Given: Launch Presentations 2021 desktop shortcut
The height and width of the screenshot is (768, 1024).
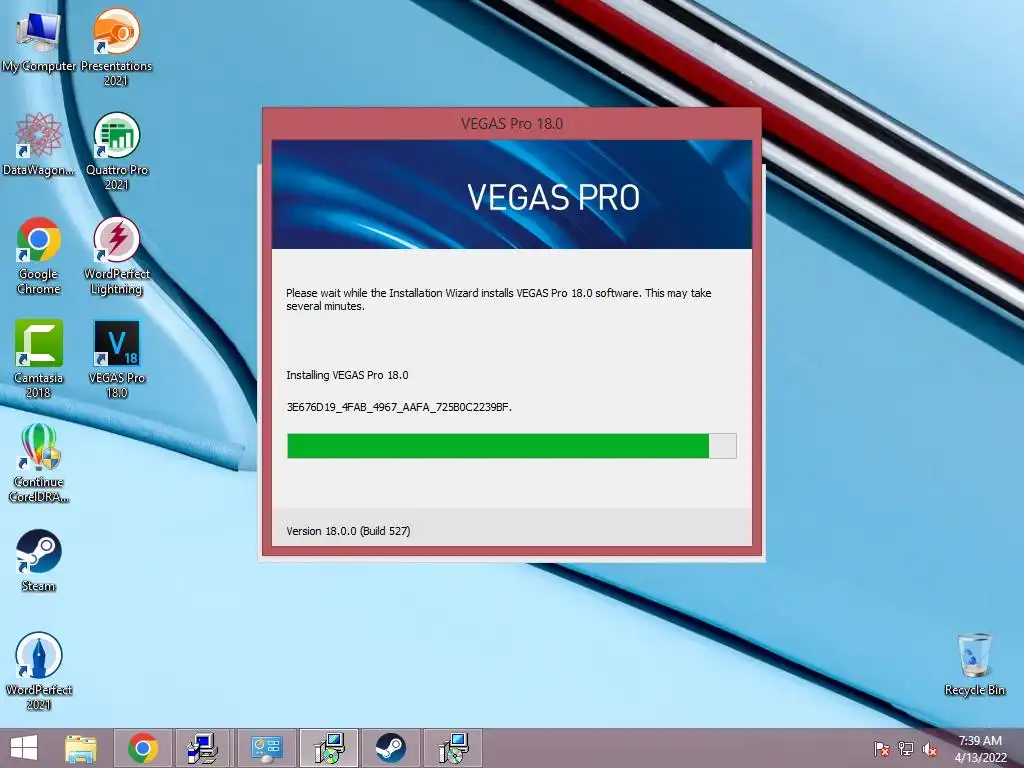Looking at the screenshot, I should [x=116, y=46].
